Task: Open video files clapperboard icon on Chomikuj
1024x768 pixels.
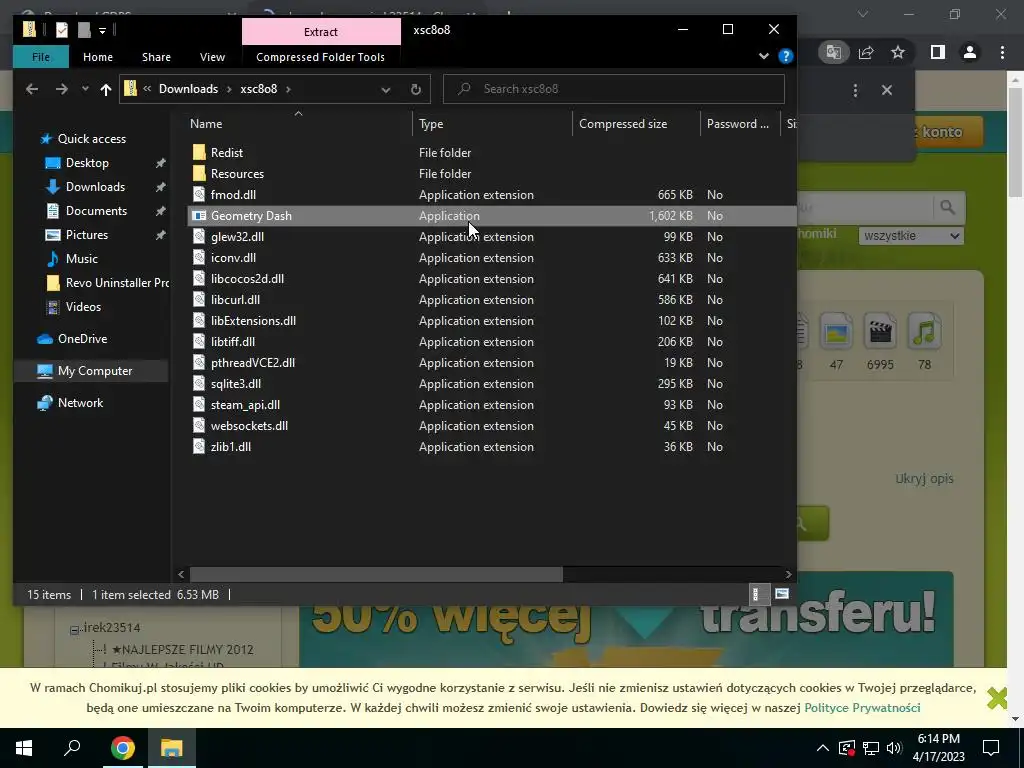Action: pyautogui.click(x=880, y=331)
